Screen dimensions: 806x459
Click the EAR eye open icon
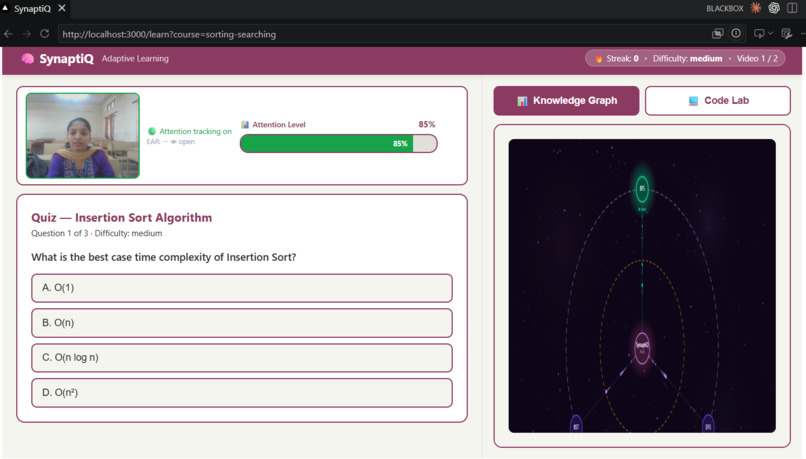174,142
